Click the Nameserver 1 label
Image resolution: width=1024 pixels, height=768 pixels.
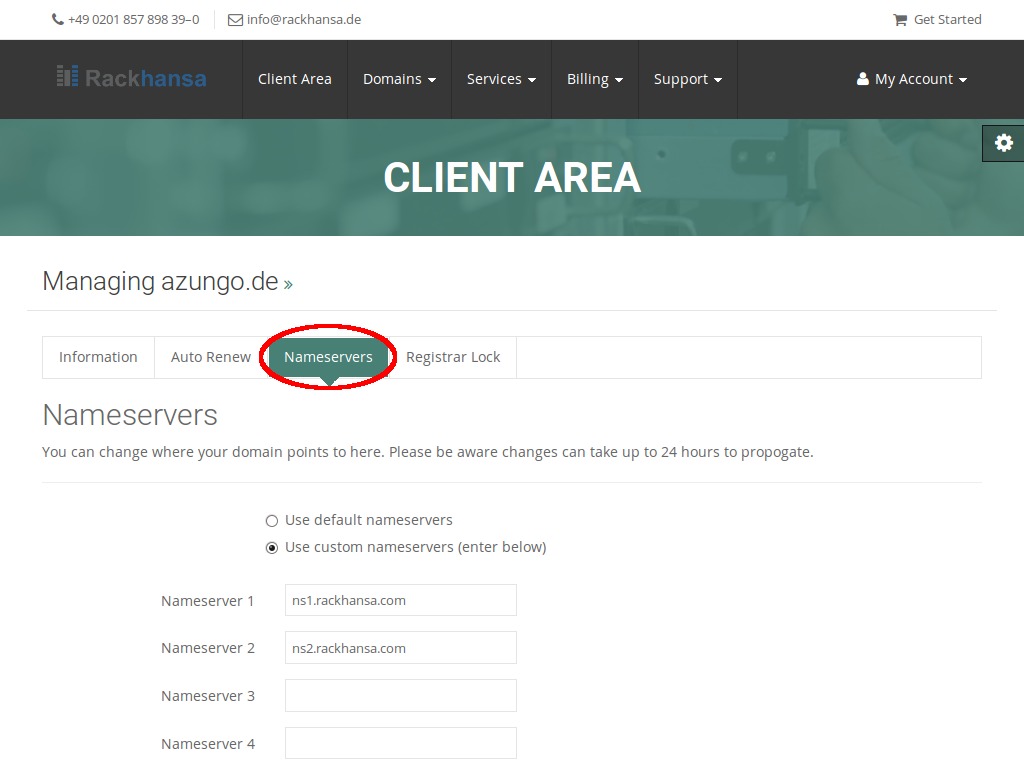coord(208,601)
